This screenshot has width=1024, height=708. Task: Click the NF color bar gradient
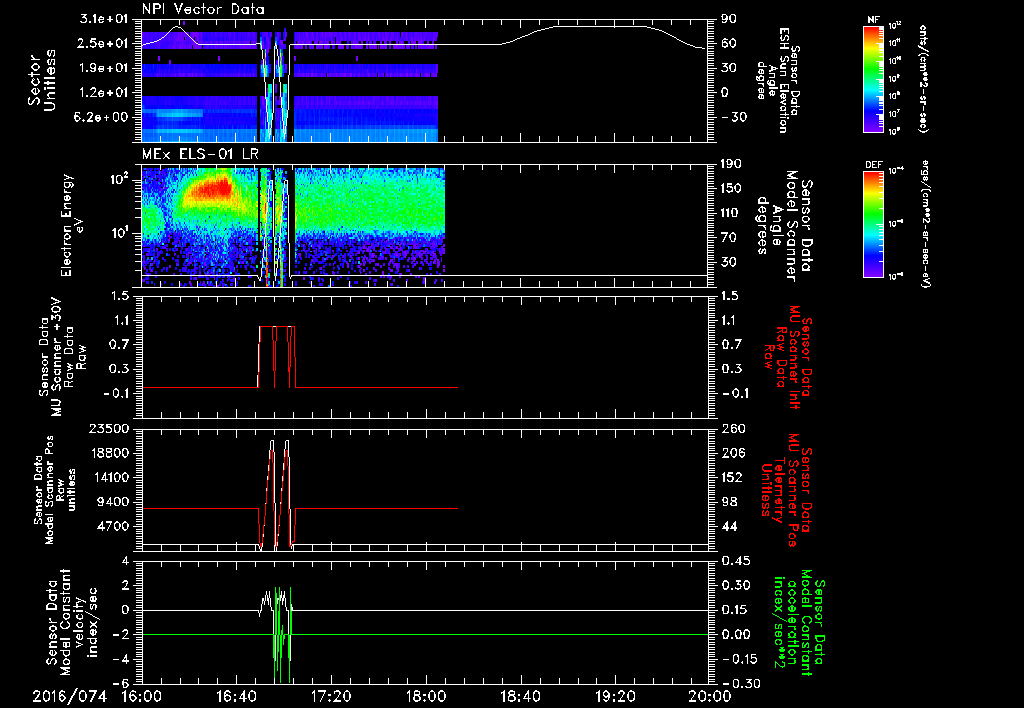coord(874,79)
